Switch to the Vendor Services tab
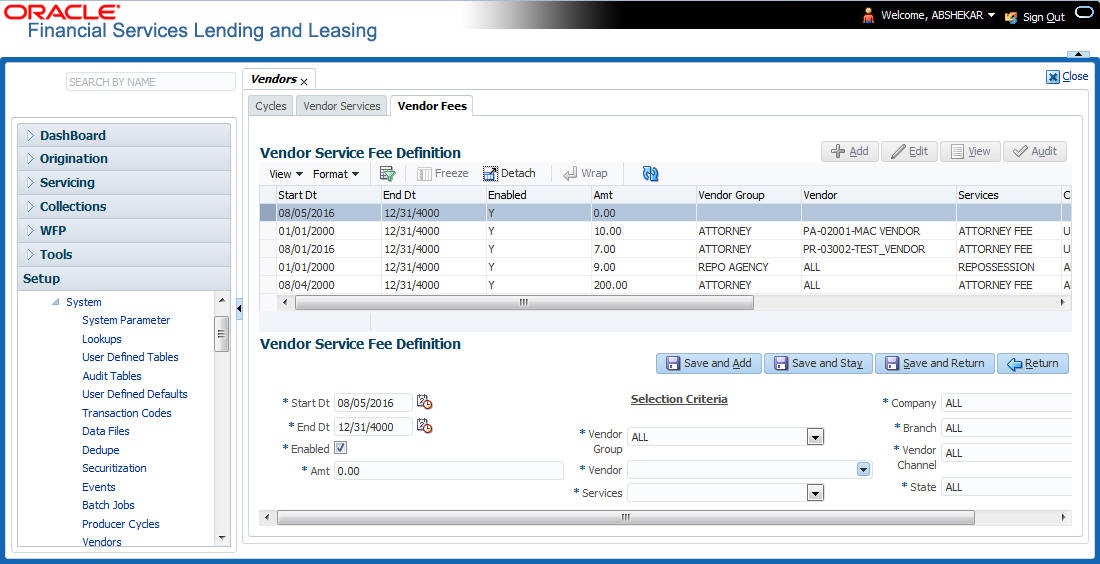This screenshot has width=1100, height=564. pos(342,106)
